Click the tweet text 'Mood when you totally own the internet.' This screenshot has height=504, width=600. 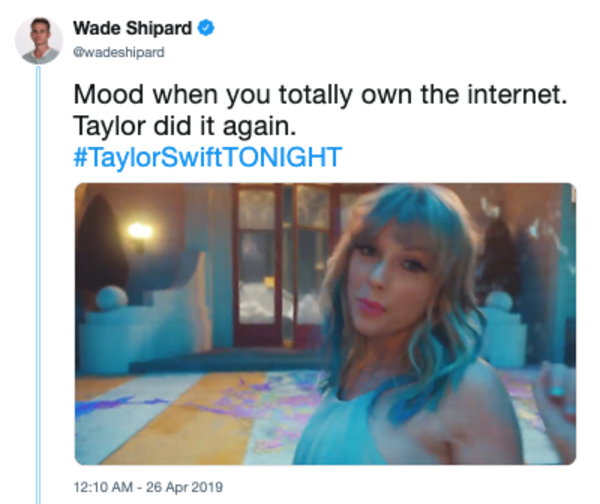pos(320,95)
